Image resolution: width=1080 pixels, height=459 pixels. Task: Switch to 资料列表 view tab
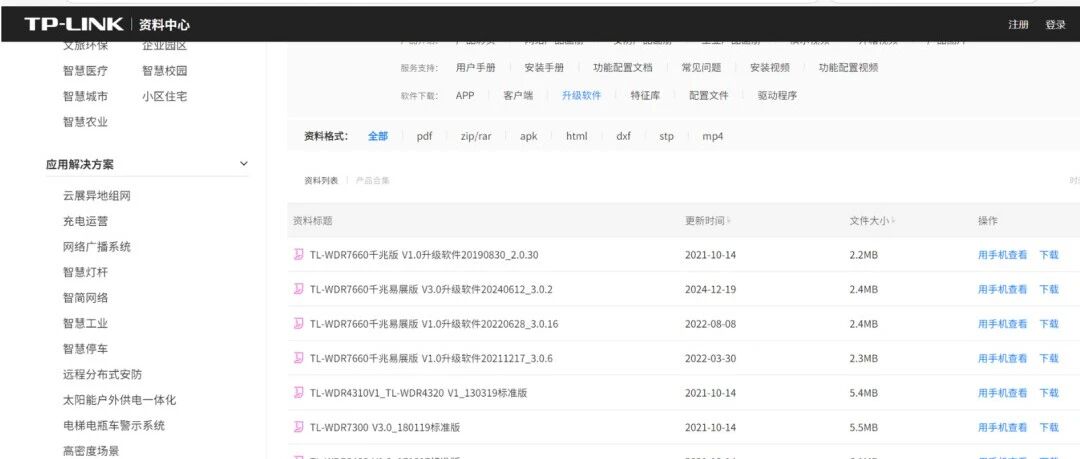(321, 181)
